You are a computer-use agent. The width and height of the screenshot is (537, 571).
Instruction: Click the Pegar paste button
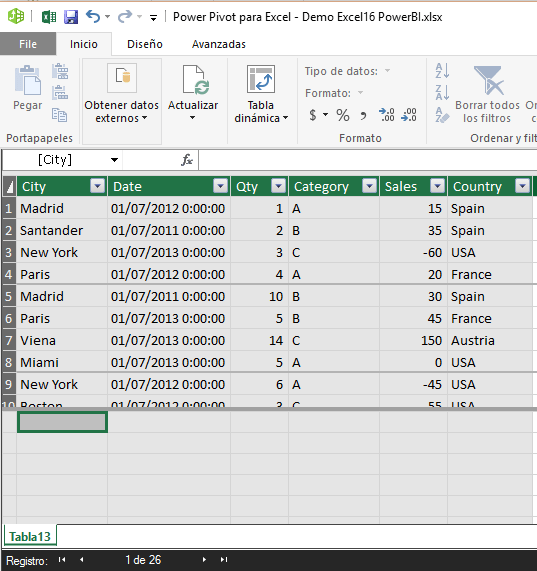(x=28, y=87)
